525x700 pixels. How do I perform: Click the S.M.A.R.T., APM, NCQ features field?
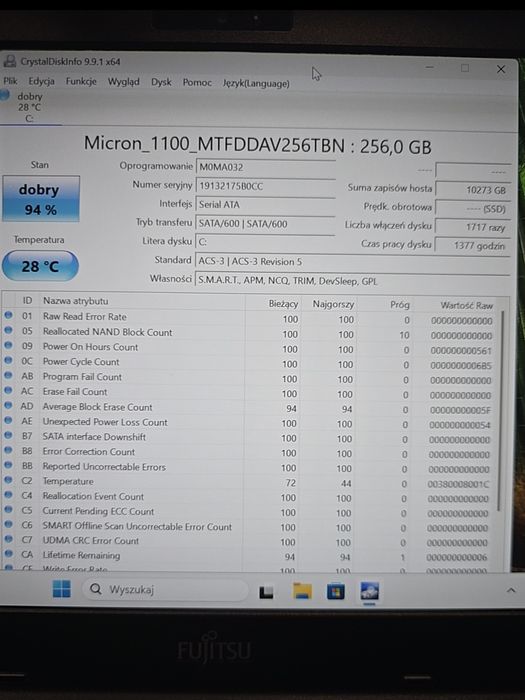[352, 281]
